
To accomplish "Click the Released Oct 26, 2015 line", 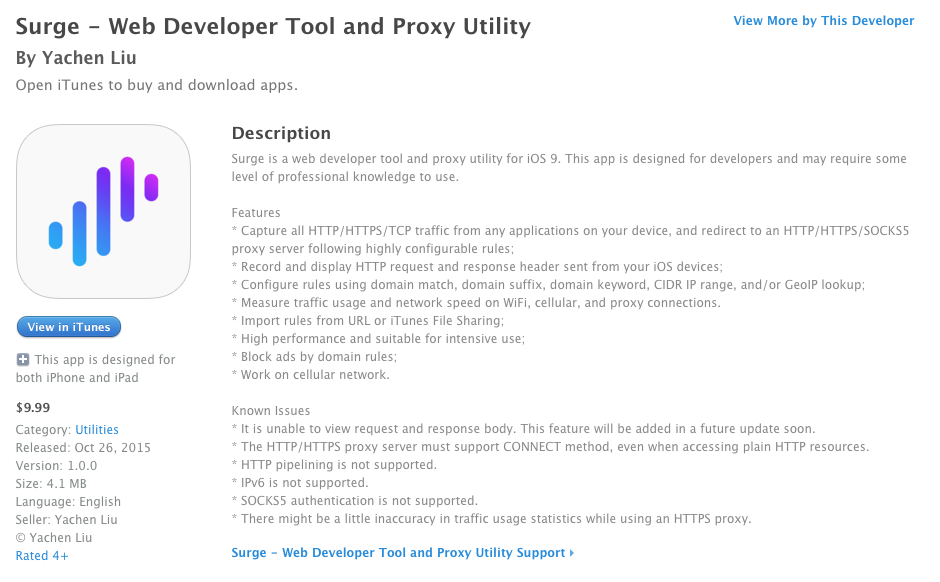I will click(83, 448).
